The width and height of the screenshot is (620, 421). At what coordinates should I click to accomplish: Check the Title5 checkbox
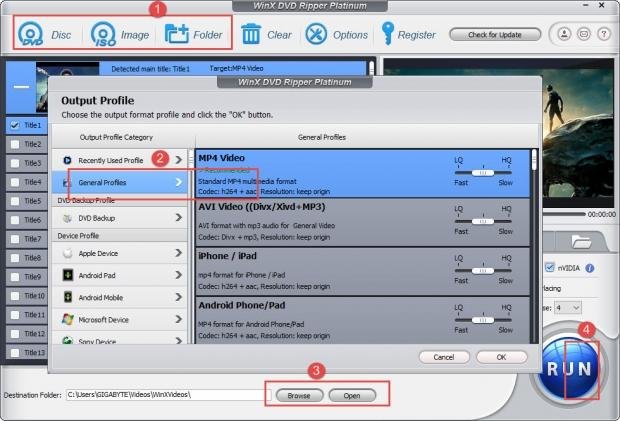(x=15, y=201)
